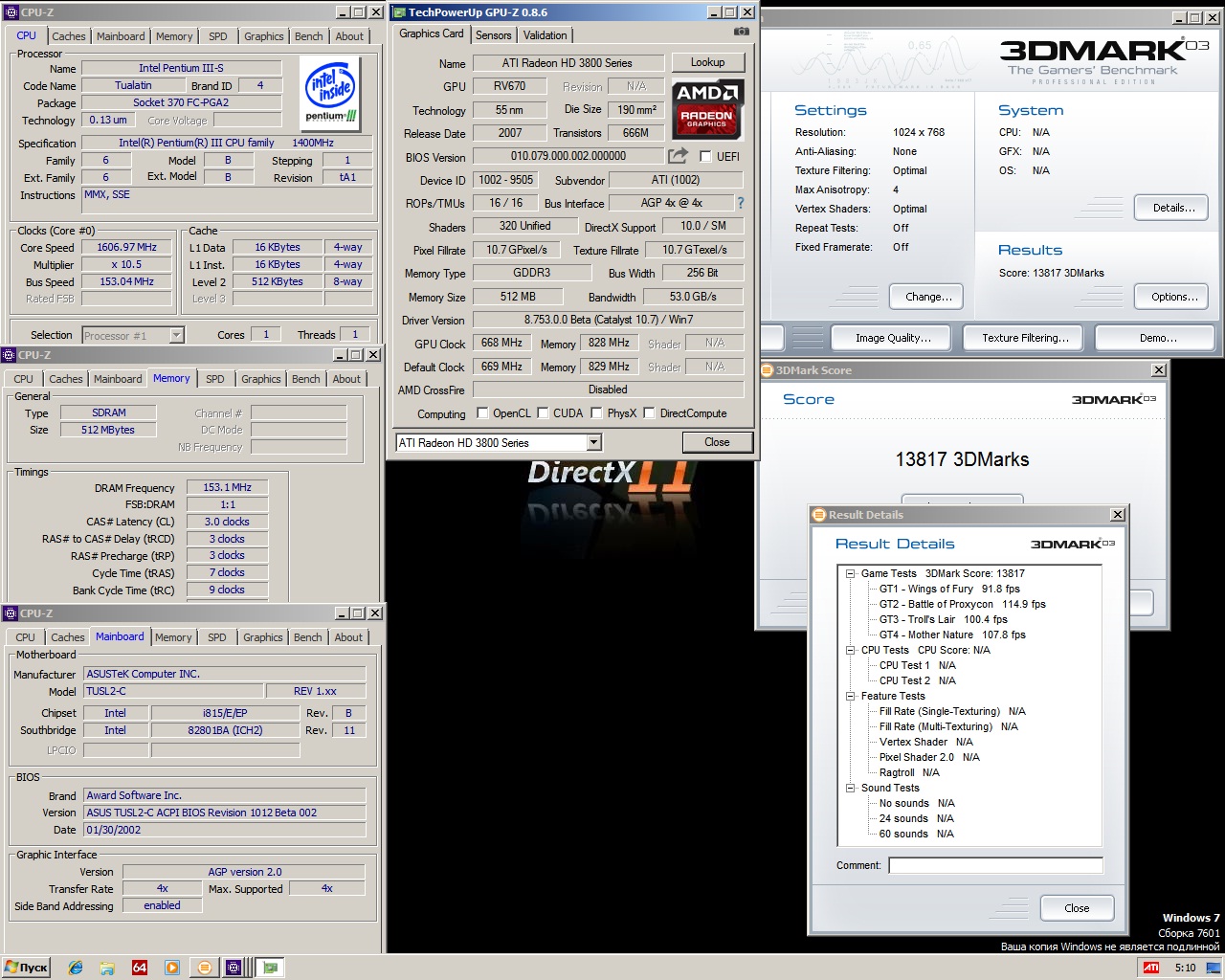This screenshot has height=980, width=1225.
Task: Select GT3 - Troll's Lair result row
Action: (944, 620)
